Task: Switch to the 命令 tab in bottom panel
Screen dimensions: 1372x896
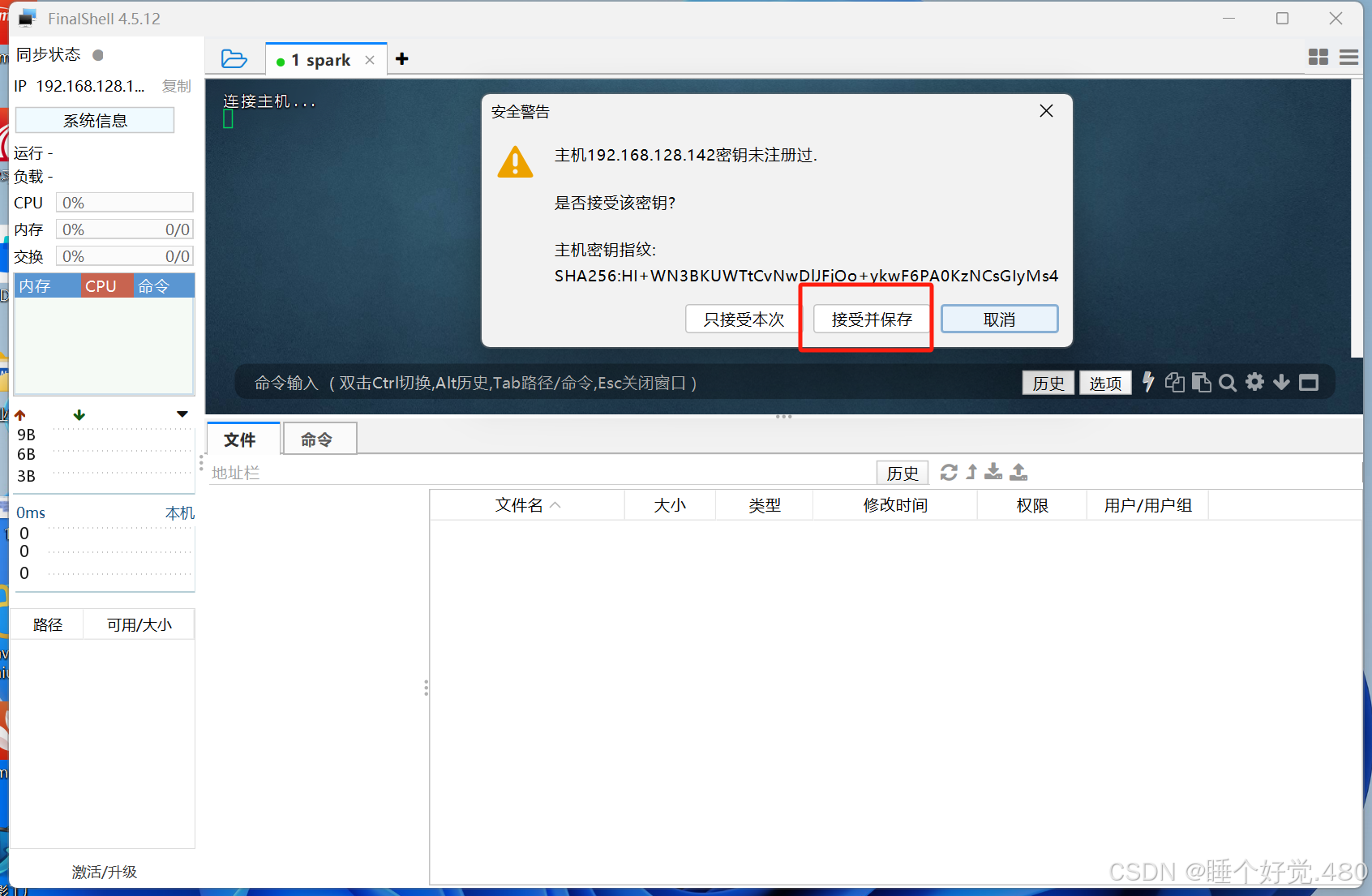Action: click(x=318, y=439)
